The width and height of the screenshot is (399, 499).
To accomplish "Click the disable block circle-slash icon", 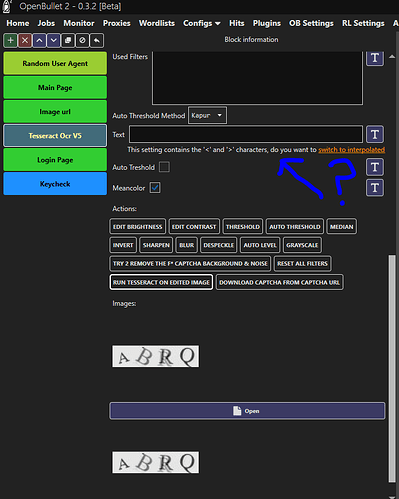I will coord(82,41).
